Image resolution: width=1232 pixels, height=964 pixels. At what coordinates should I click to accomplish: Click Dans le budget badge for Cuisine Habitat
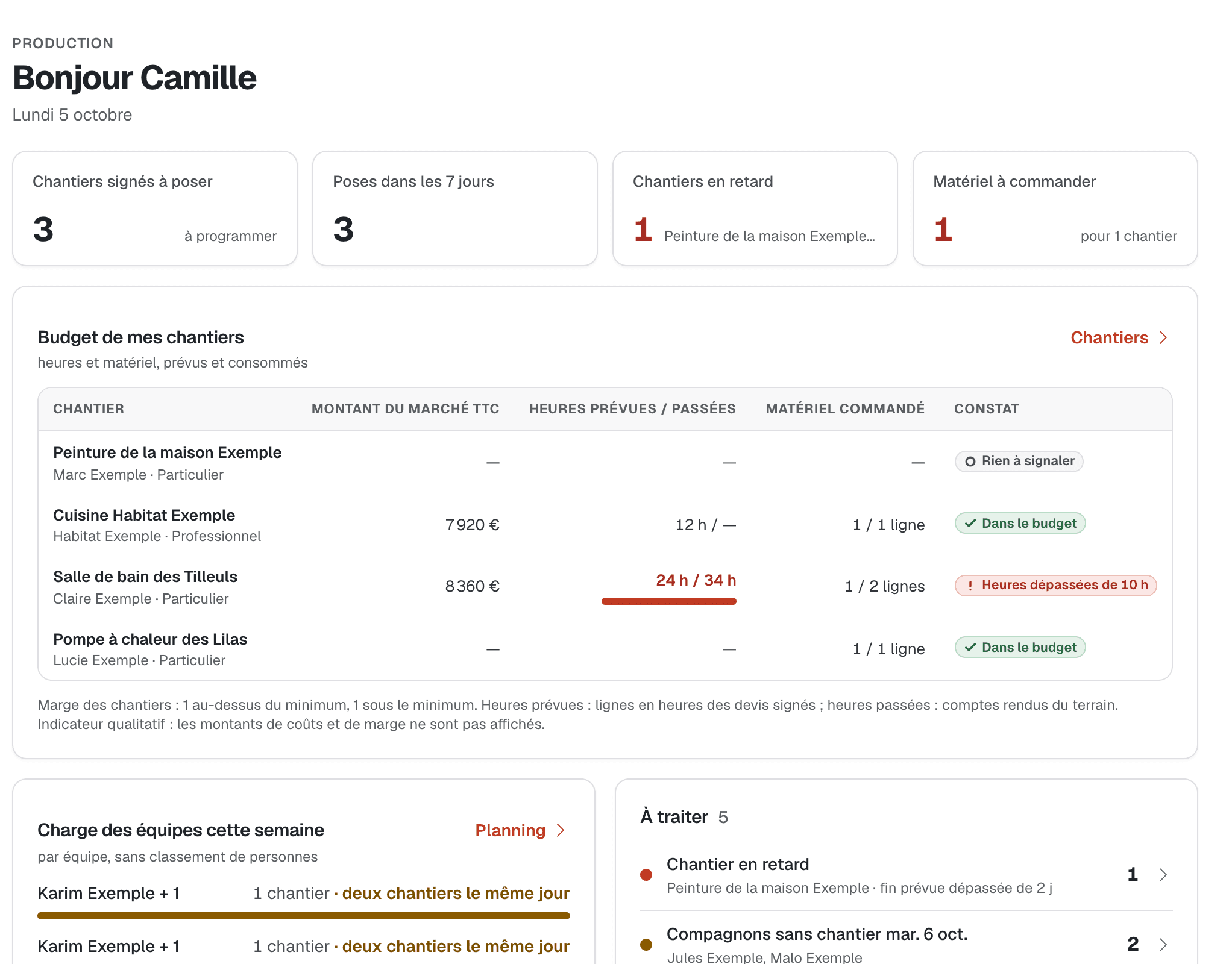1020,524
